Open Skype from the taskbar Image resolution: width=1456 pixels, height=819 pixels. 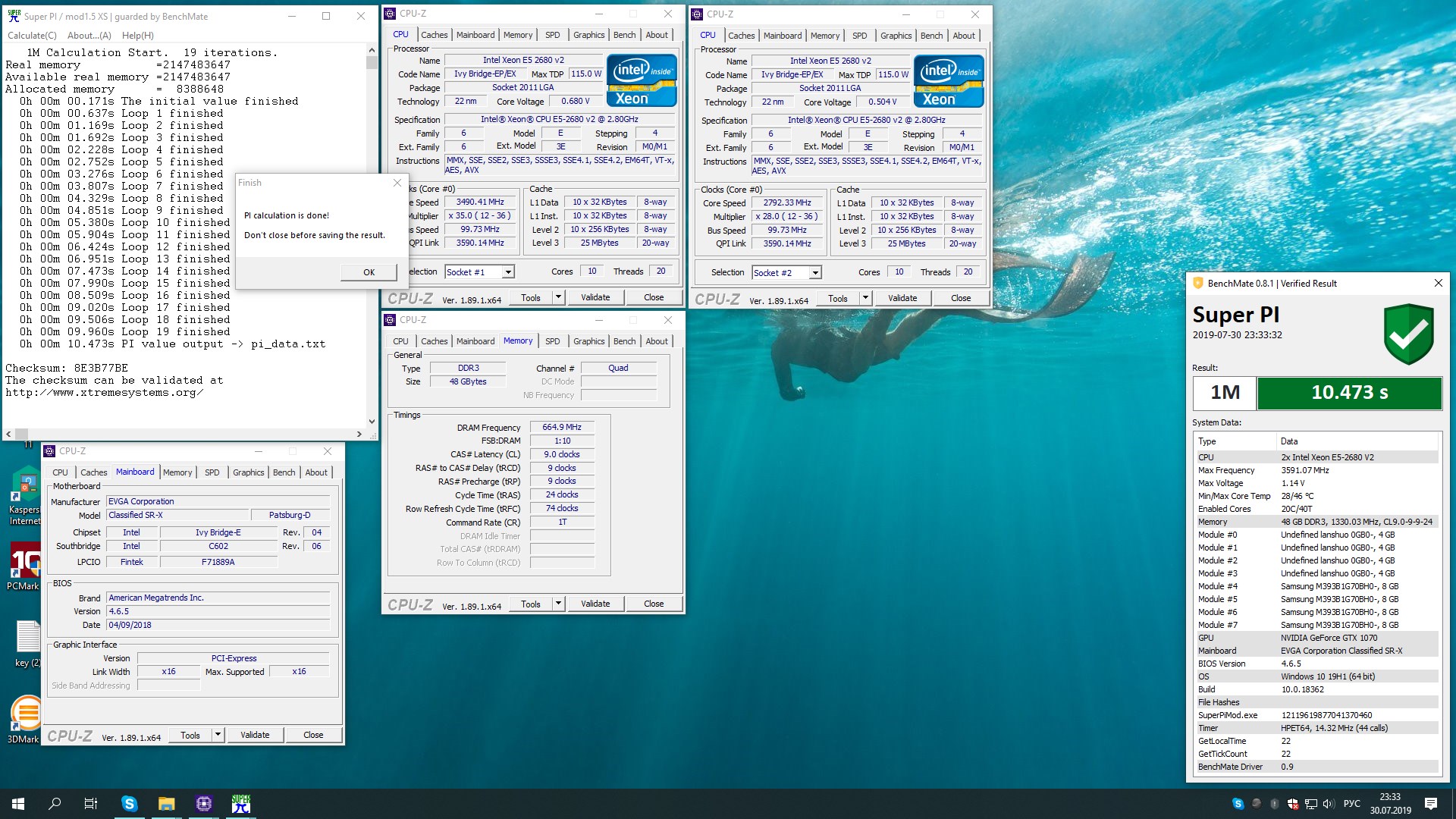(130, 803)
